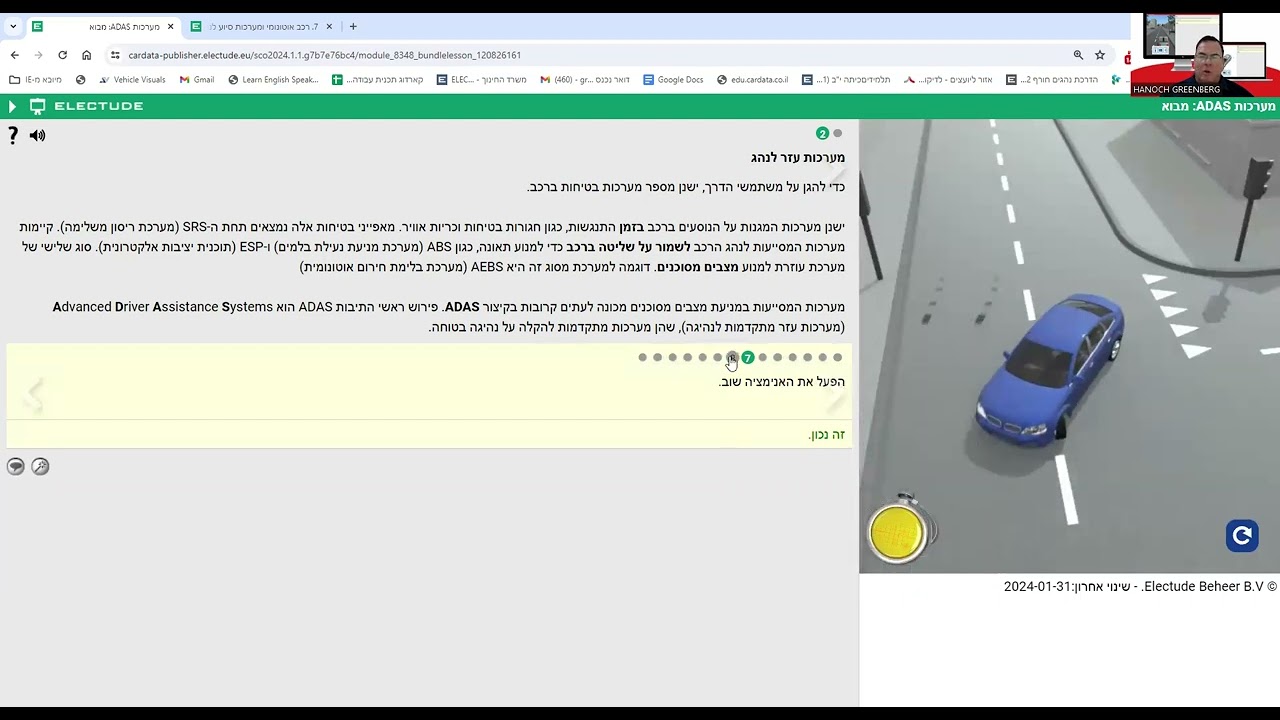Select the green page 2 indicator at top
The width and height of the screenshot is (1280, 720).
(x=822, y=133)
